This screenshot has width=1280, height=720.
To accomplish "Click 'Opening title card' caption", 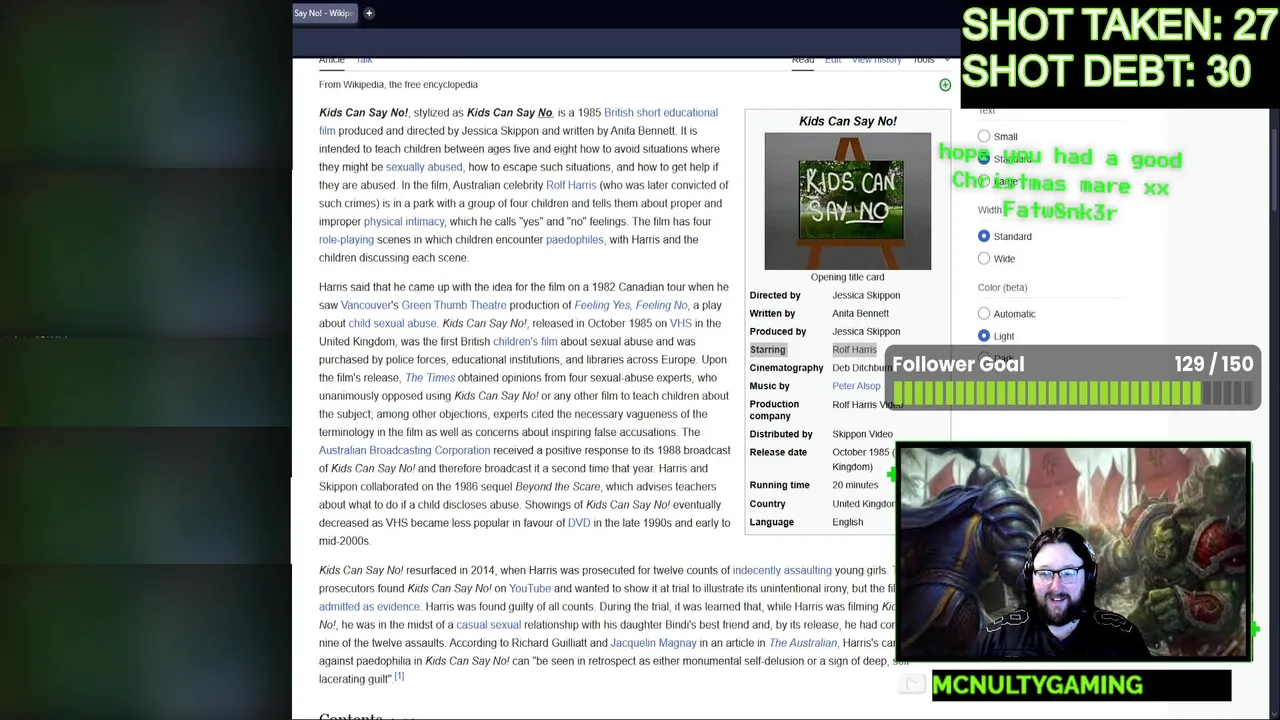I will tap(847, 277).
